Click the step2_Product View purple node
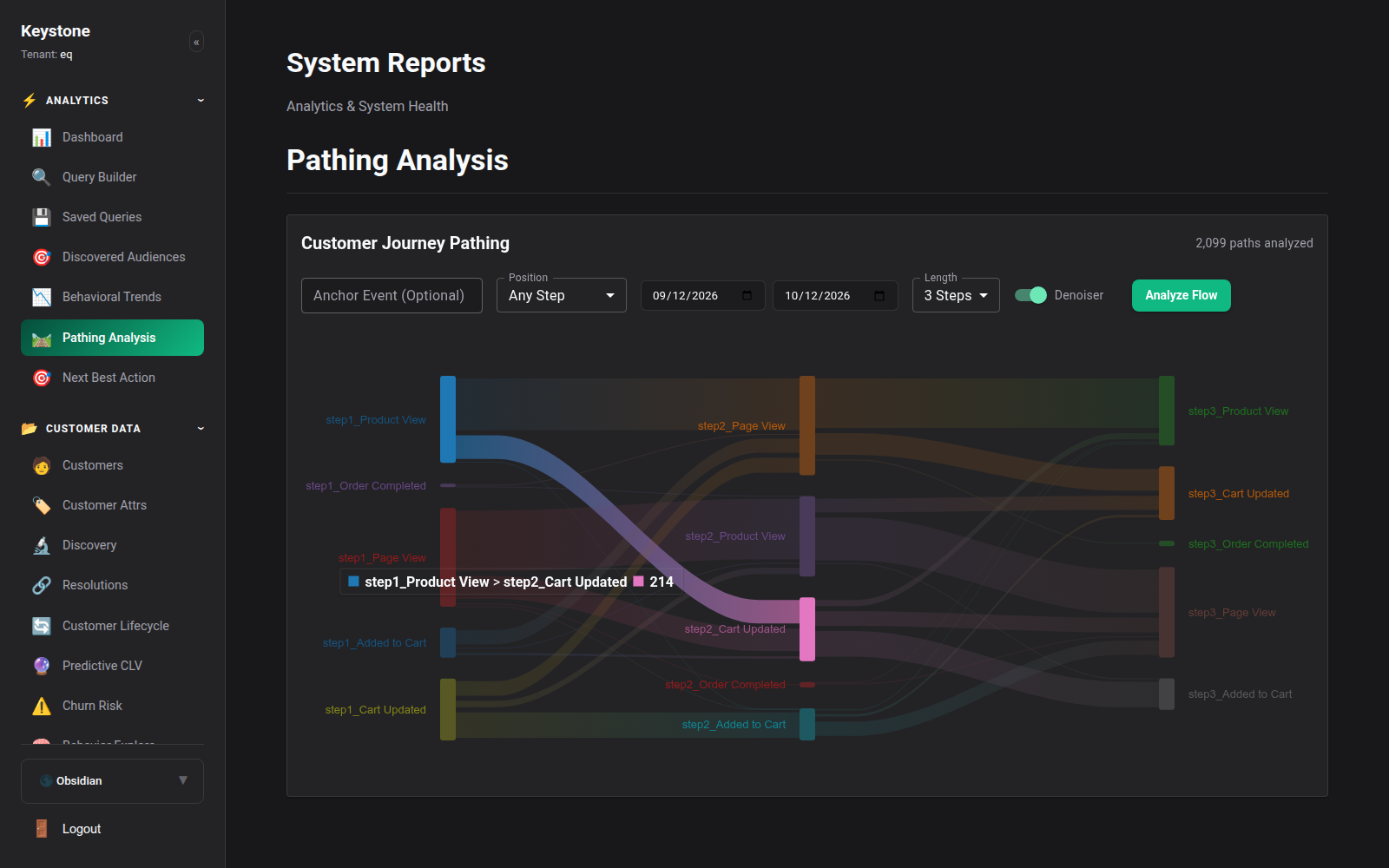The height and width of the screenshot is (868, 1389). pos(807,536)
